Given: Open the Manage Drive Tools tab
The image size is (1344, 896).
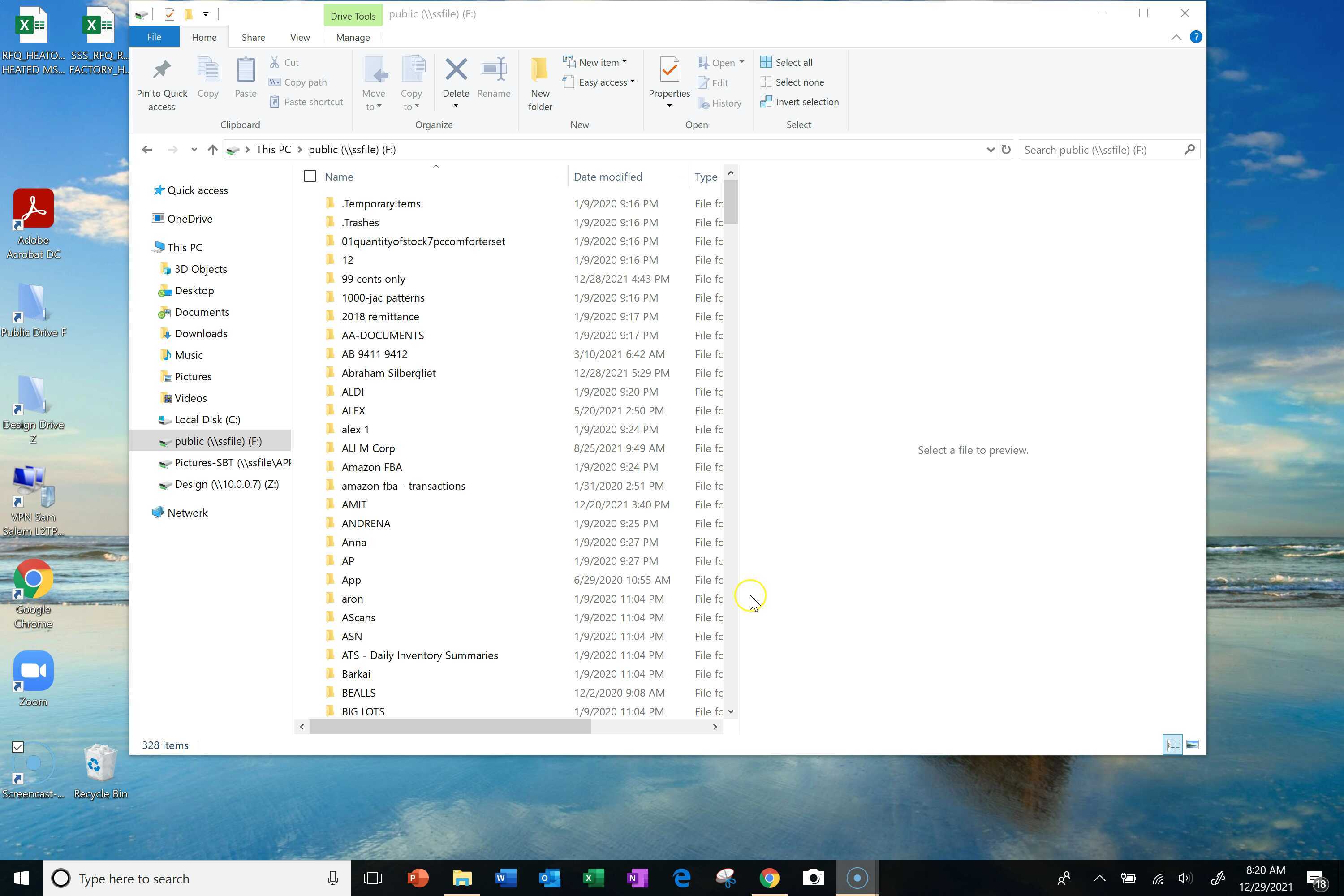Looking at the screenshot, I should tap(353, 37).
